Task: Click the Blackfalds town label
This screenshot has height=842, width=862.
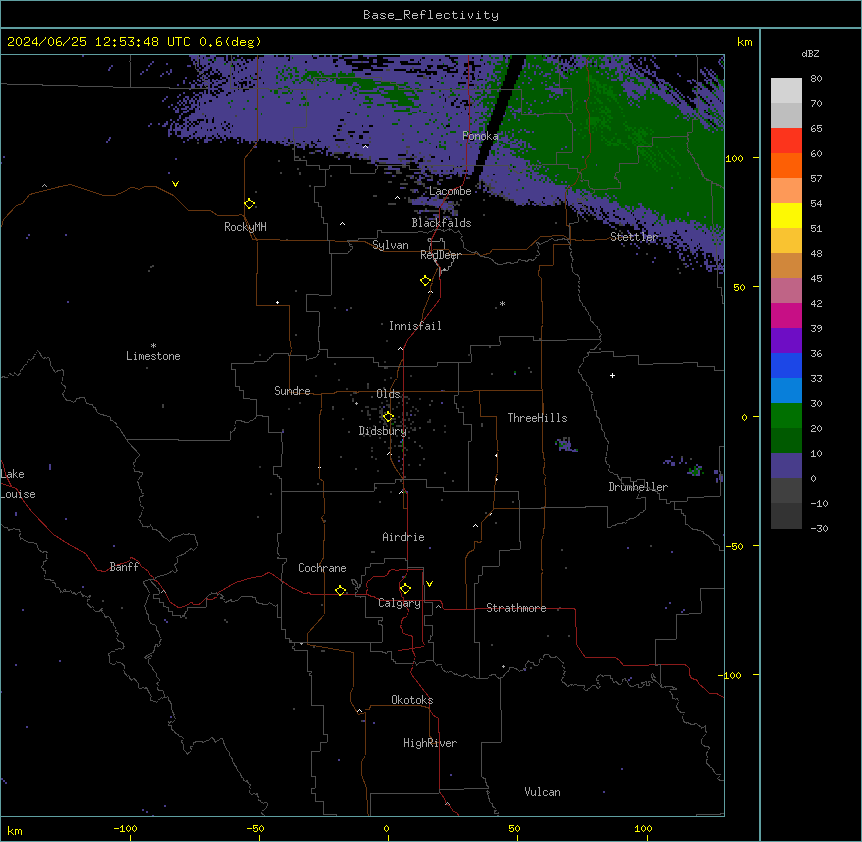Action: [441, 223]
